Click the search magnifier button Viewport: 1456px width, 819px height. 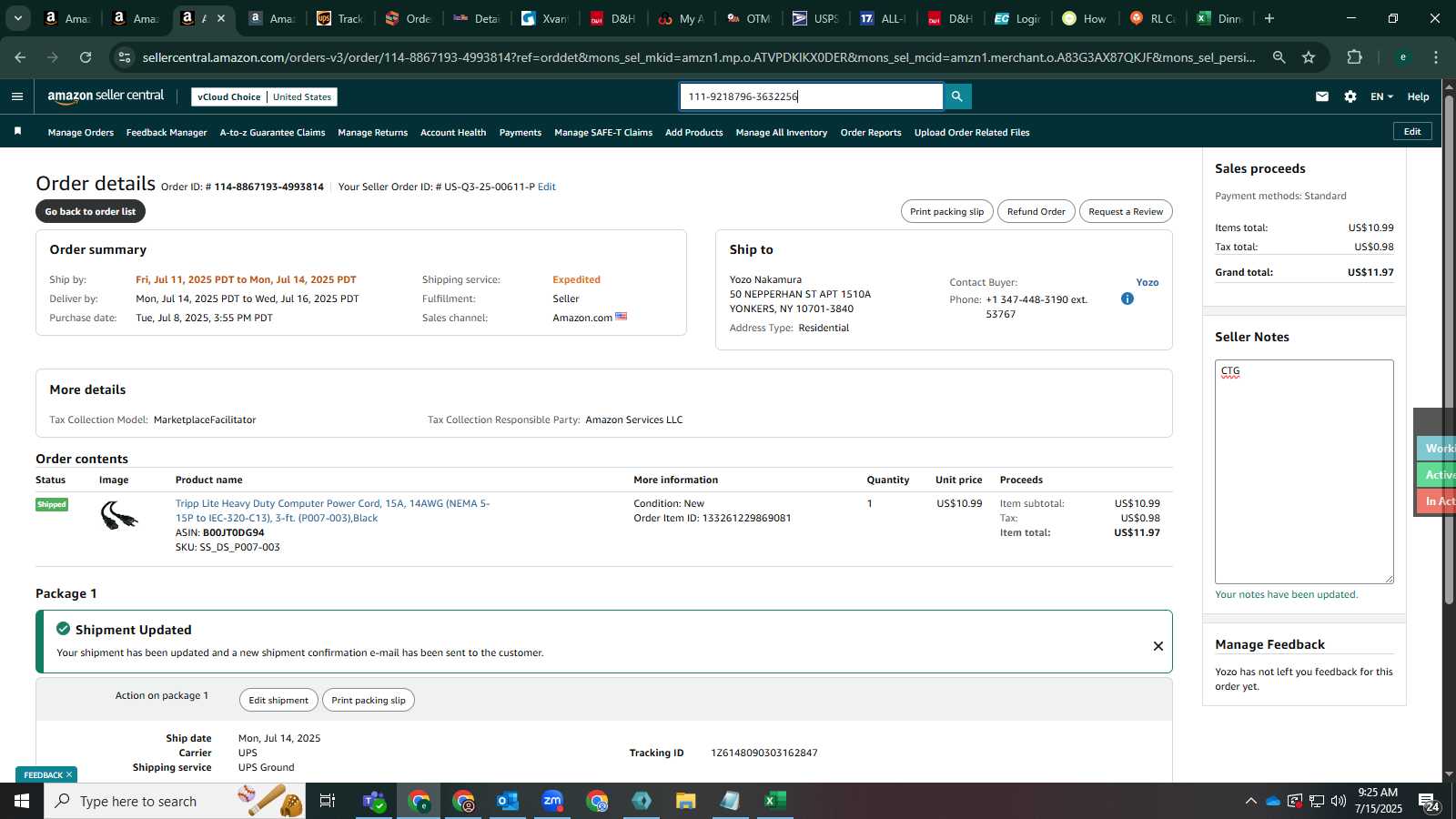pos(957,96)
